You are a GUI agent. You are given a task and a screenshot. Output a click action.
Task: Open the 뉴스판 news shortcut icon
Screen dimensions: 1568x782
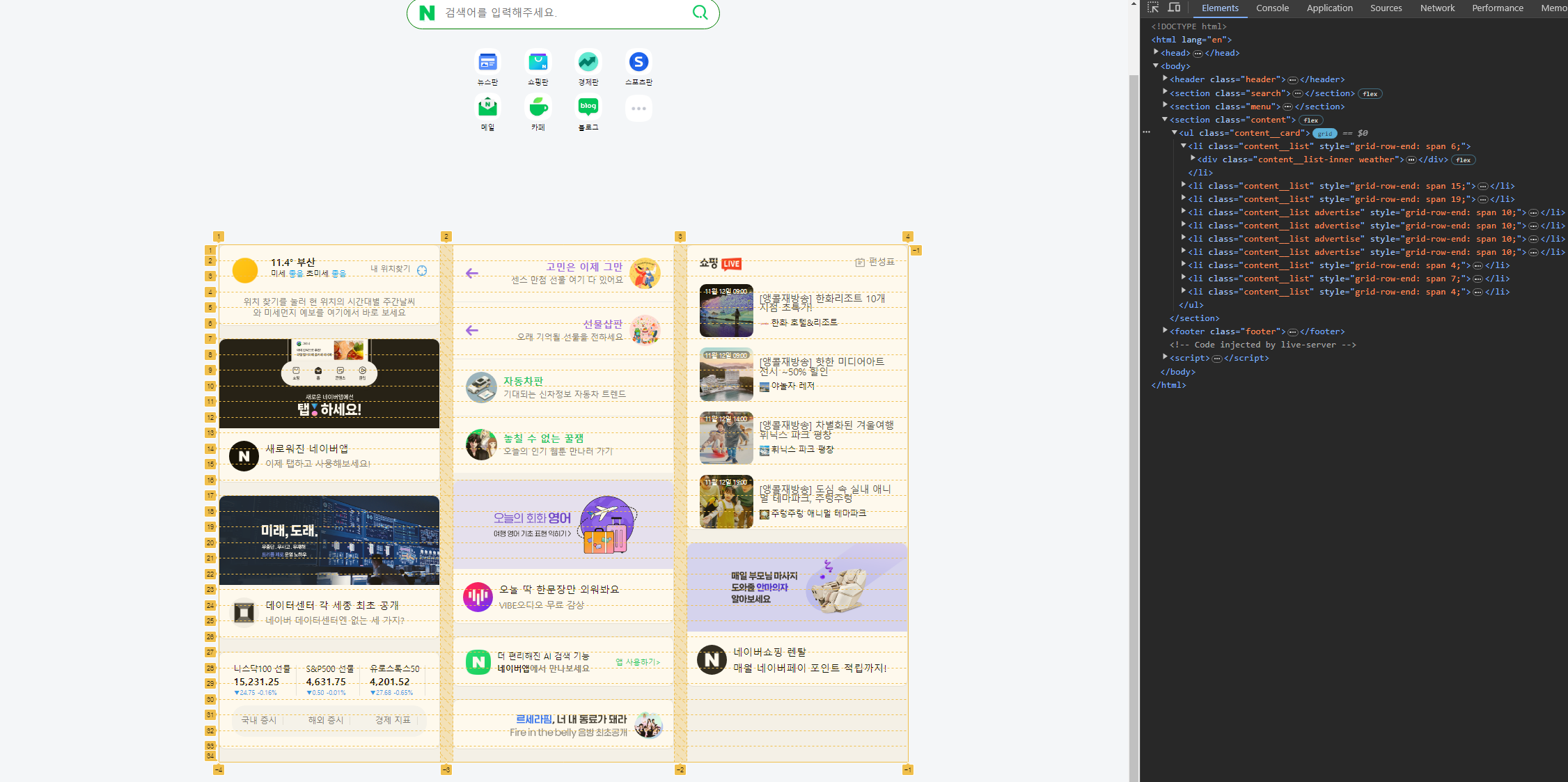(487, 62)
